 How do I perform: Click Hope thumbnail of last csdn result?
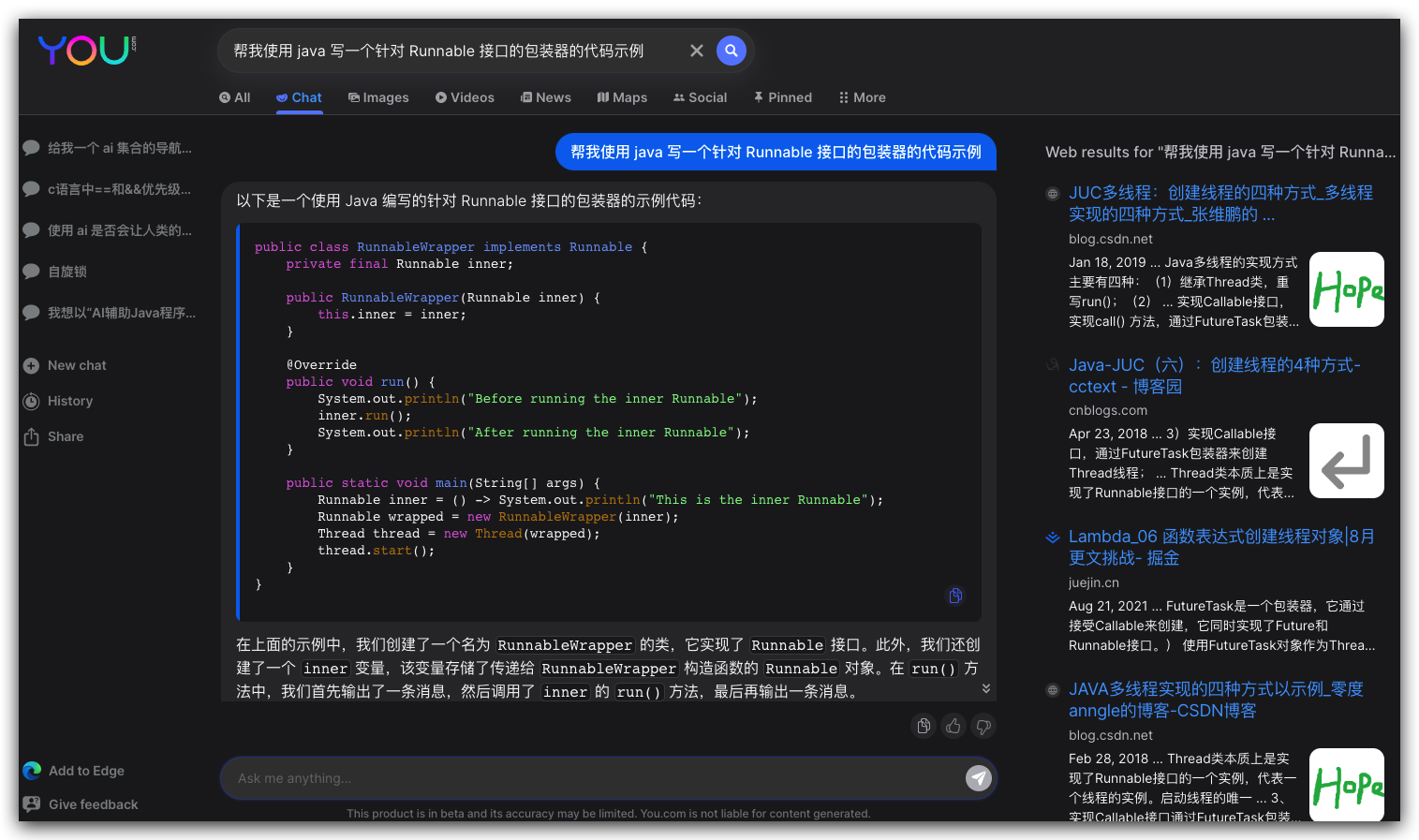tap(1347, 785)
